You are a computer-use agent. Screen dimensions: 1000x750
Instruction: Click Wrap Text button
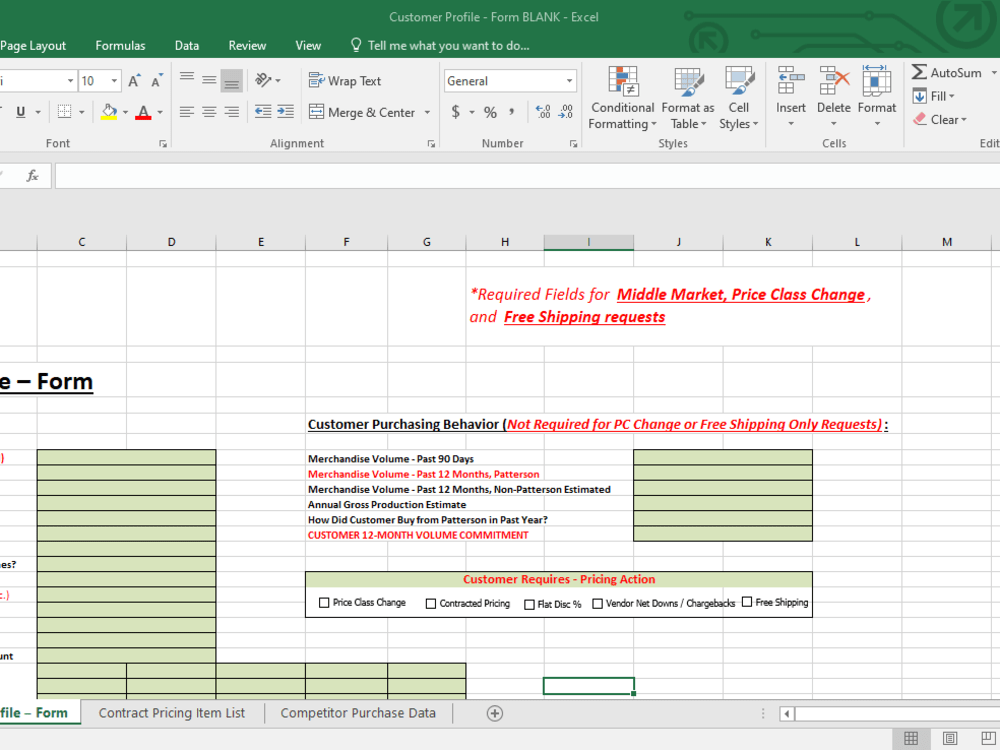click(345, 81)
